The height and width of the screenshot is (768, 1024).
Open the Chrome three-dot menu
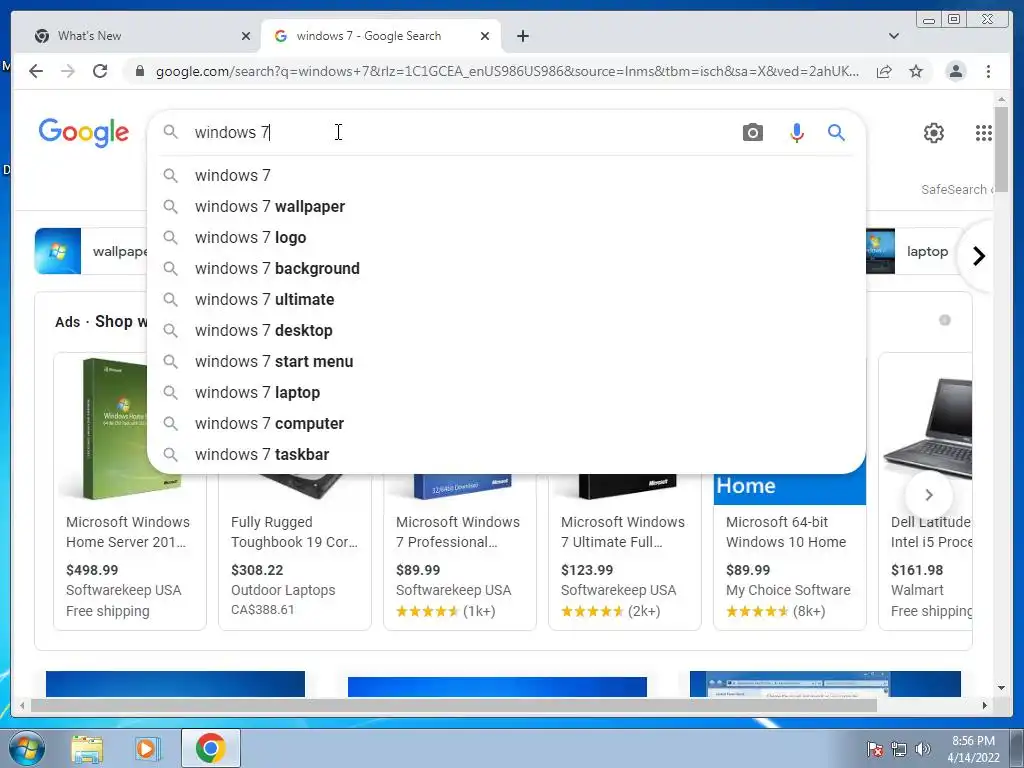pyautogui.click(x=989, y=71)
